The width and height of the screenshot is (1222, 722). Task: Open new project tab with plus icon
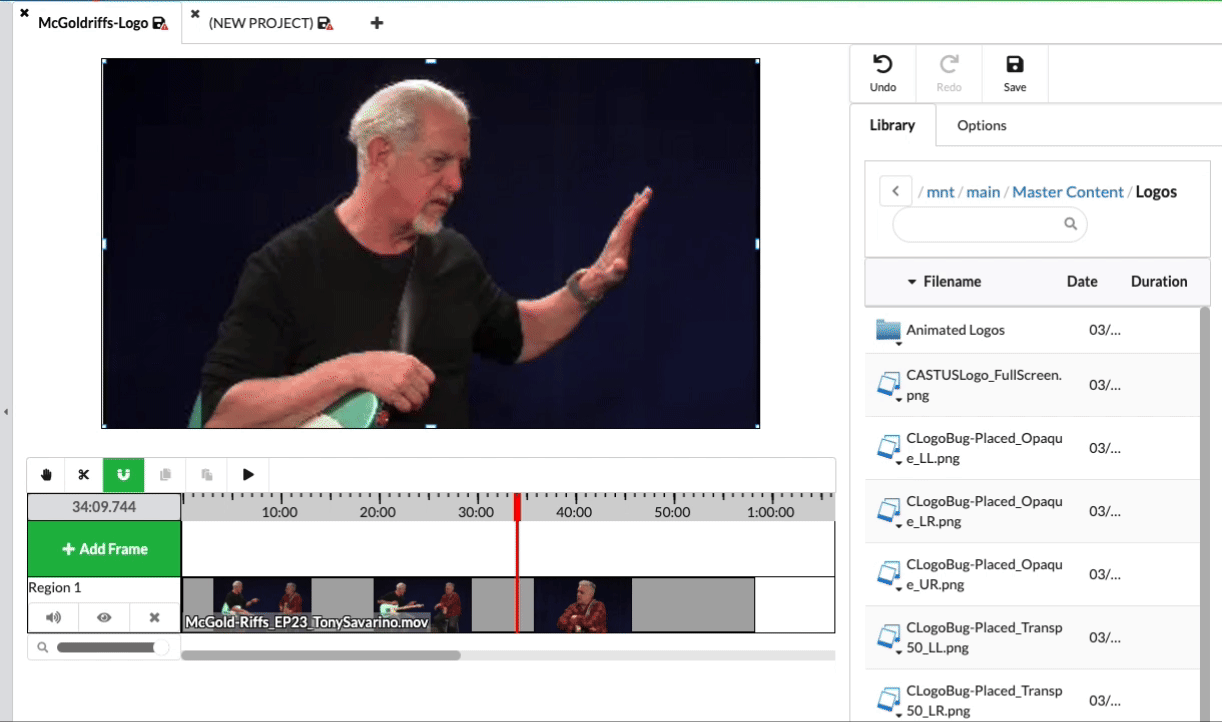[x=377, y=23]
